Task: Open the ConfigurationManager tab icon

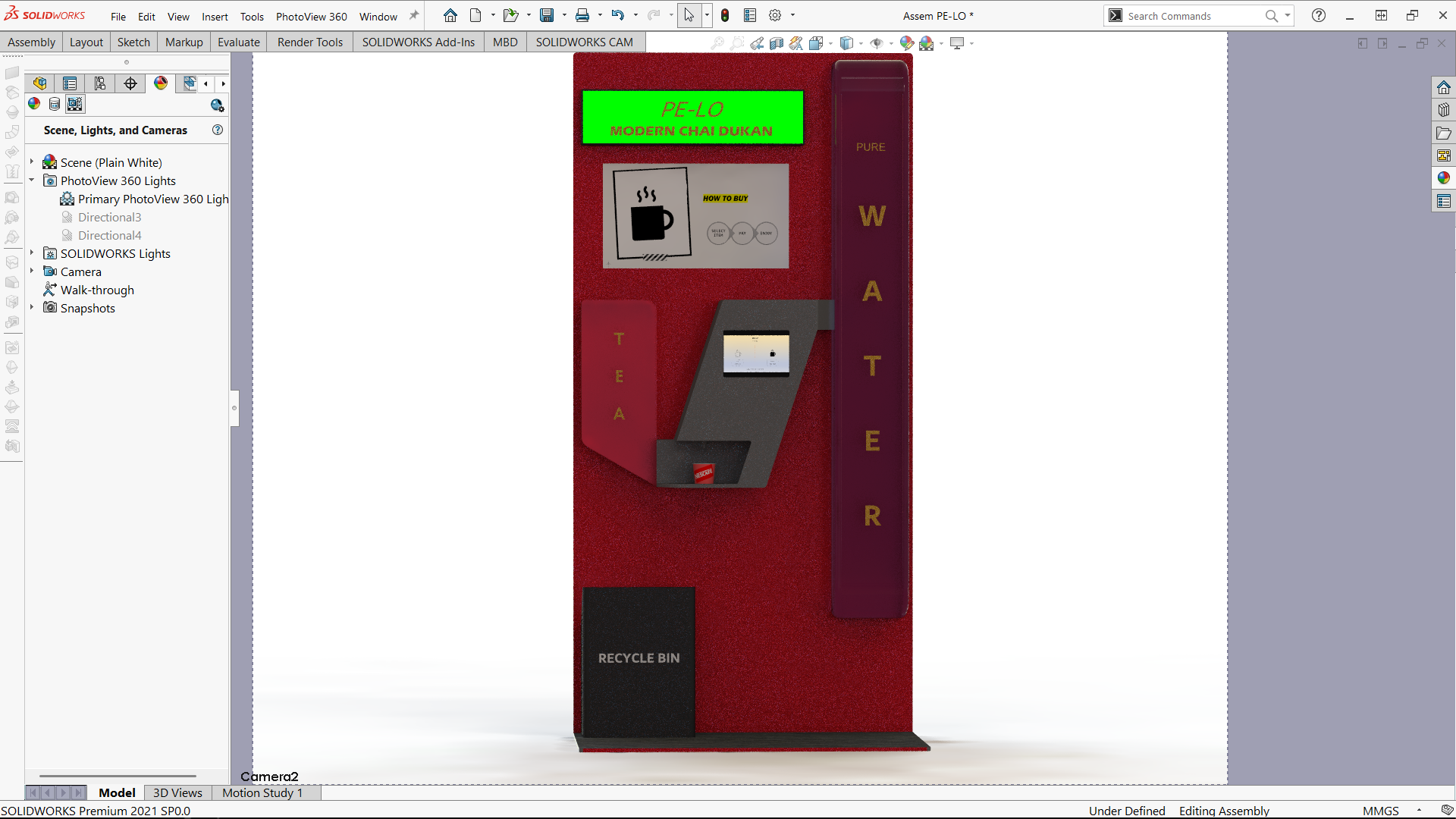Action: point(100,83)
